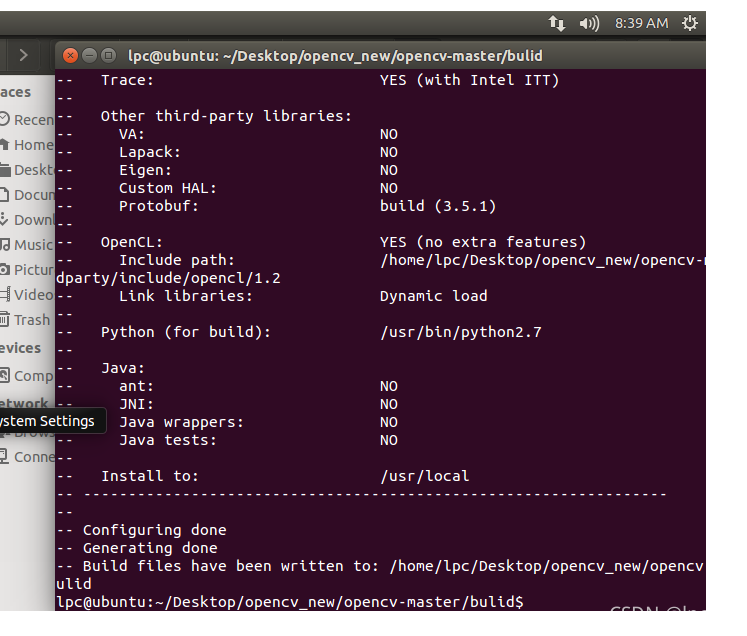Click the 'Java tests:' label
This screenshot has height=636, width=747.
(168, 440)
